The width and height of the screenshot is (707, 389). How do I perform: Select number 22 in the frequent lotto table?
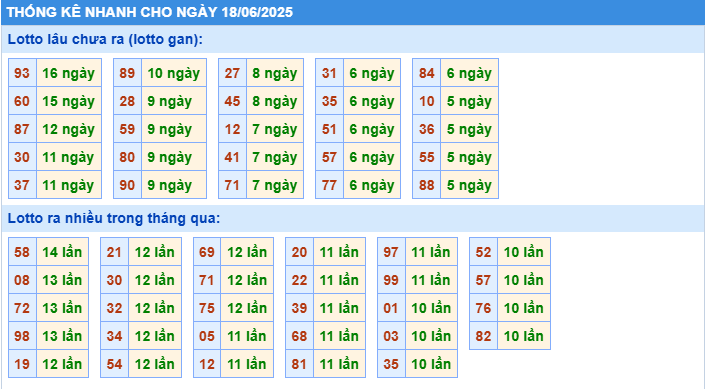pos(299,279)
